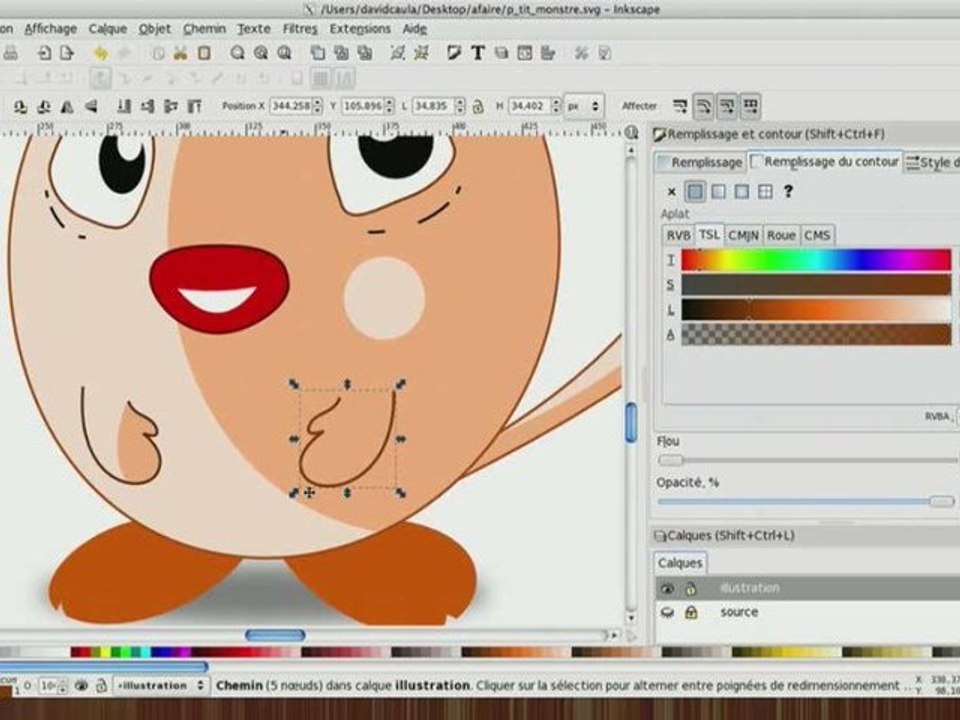Image resolution: width=960 pixels, height=720 pixels.
Task: Open Align and Distribute icon
Action: pyautogui.click(x=548, y=54)
